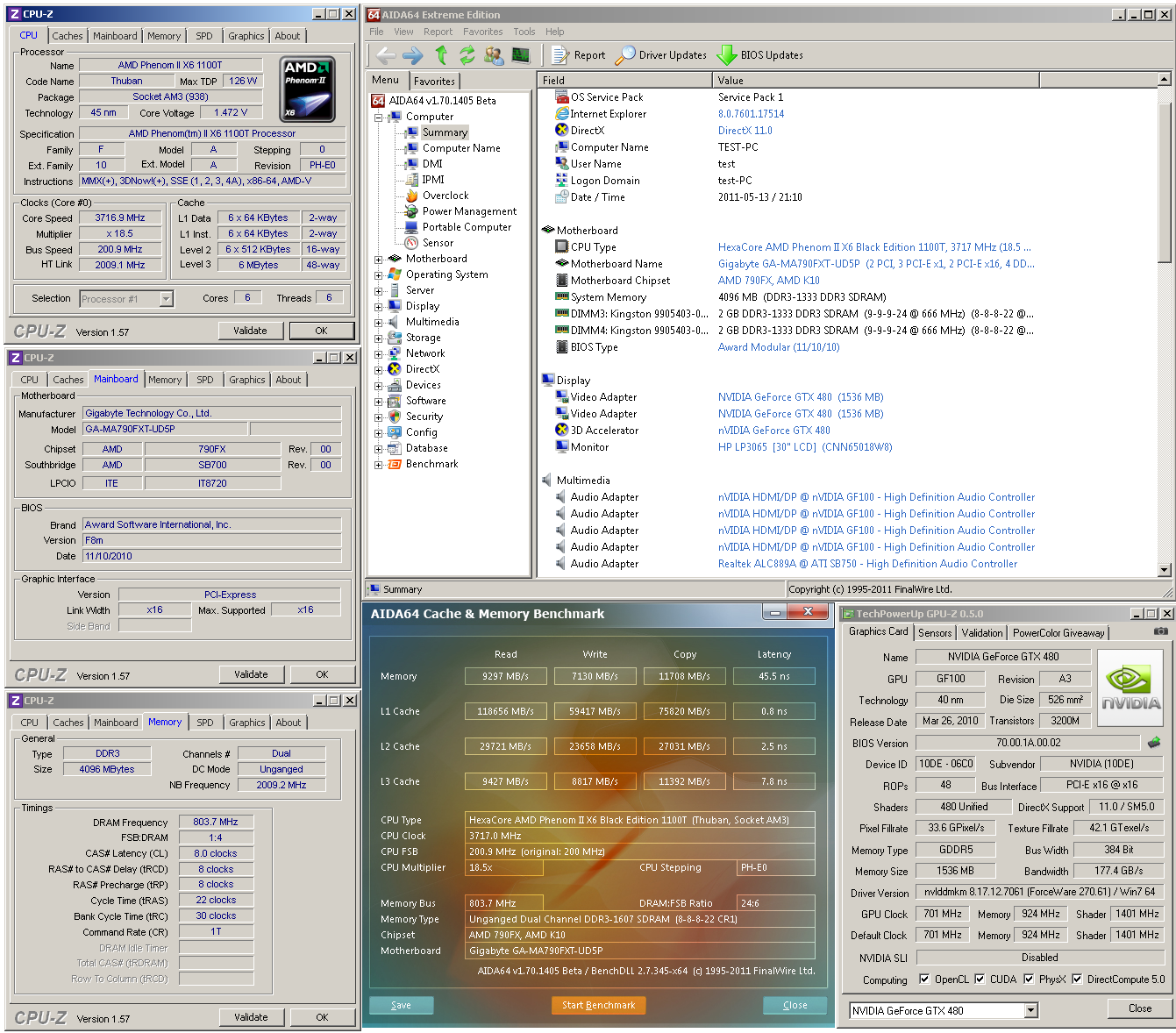This screenshot has height=1033, width=1176.
Task: Click Start Benchmark button
Action: point(598,1005)
